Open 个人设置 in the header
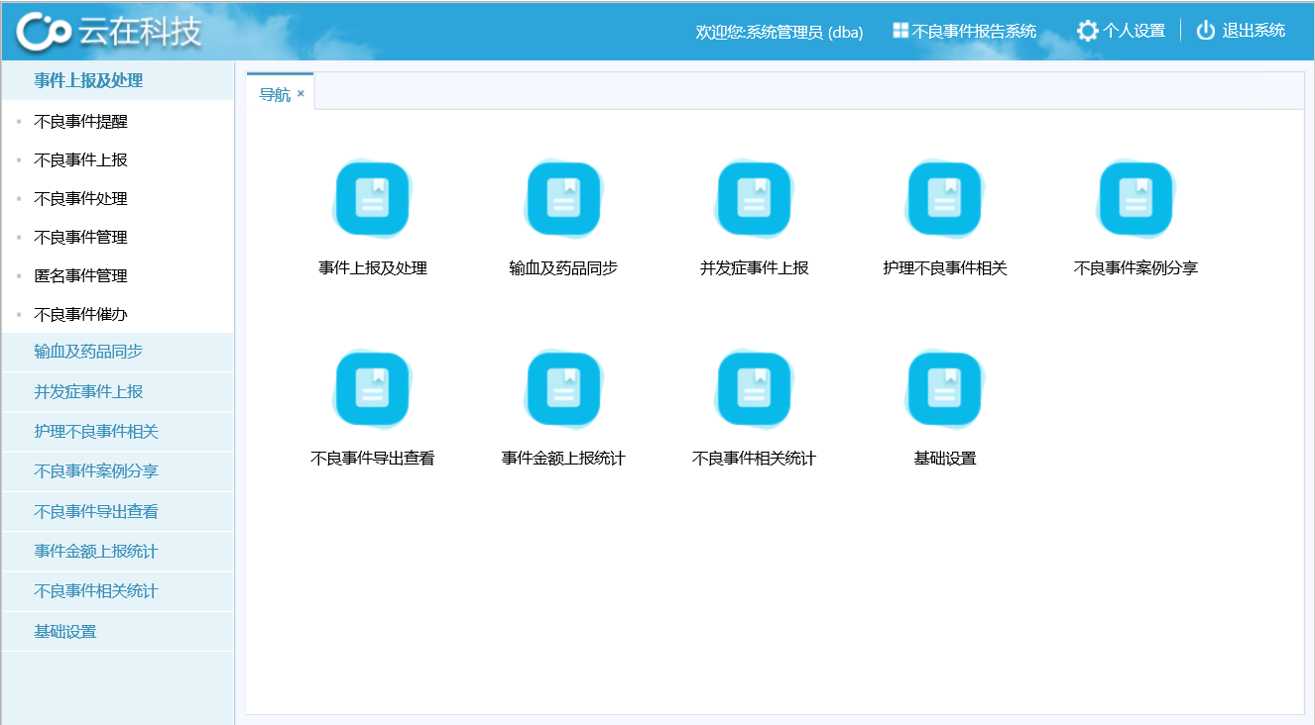Screen dimensions: 1315x725 coord(1121,31)
